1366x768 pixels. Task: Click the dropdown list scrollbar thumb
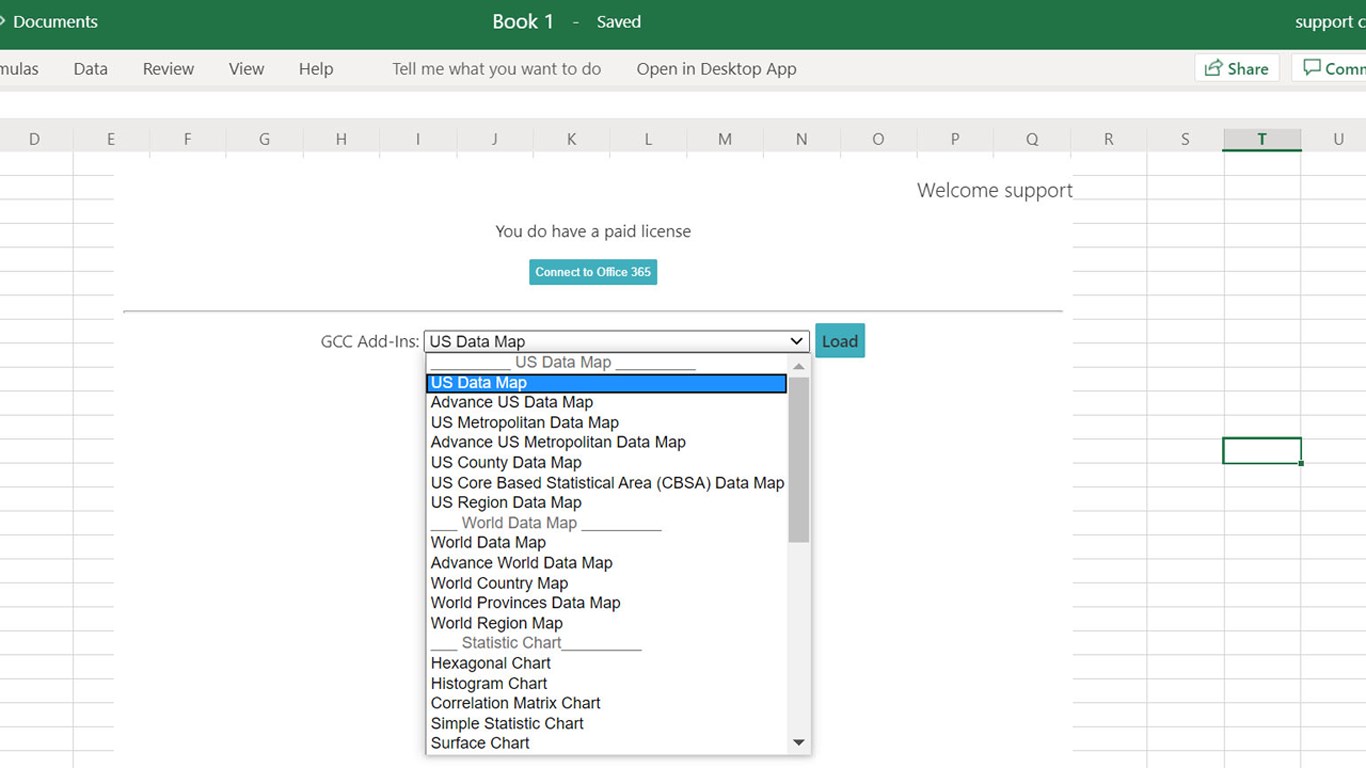(798, 459)
